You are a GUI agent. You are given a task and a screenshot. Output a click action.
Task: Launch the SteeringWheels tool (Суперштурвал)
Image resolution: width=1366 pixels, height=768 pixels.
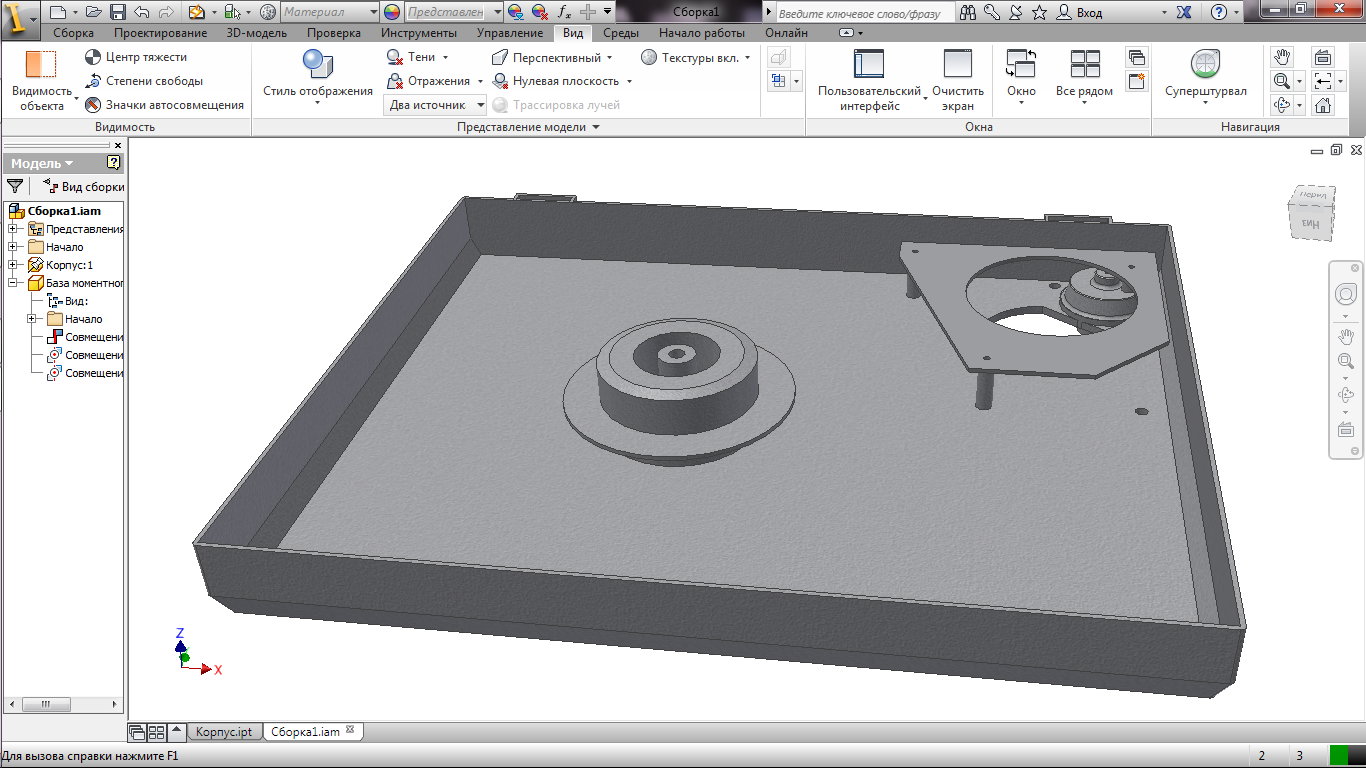tap(1205, 65)
